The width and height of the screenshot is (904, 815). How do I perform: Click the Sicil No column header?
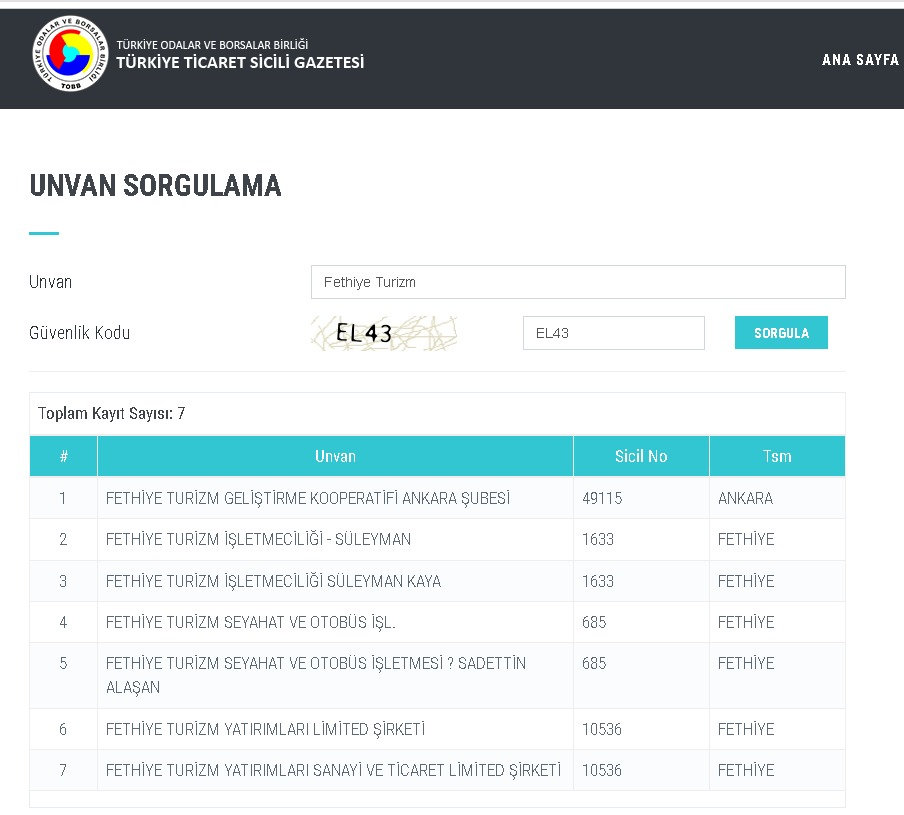click(641, 456)
